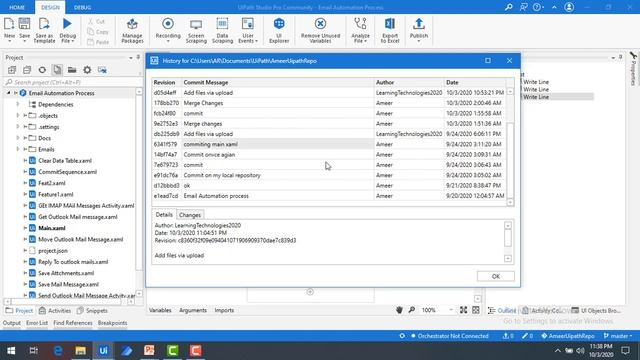The image size is (640, 360).
Task: Open the Arguments panel
Action: 193,310
